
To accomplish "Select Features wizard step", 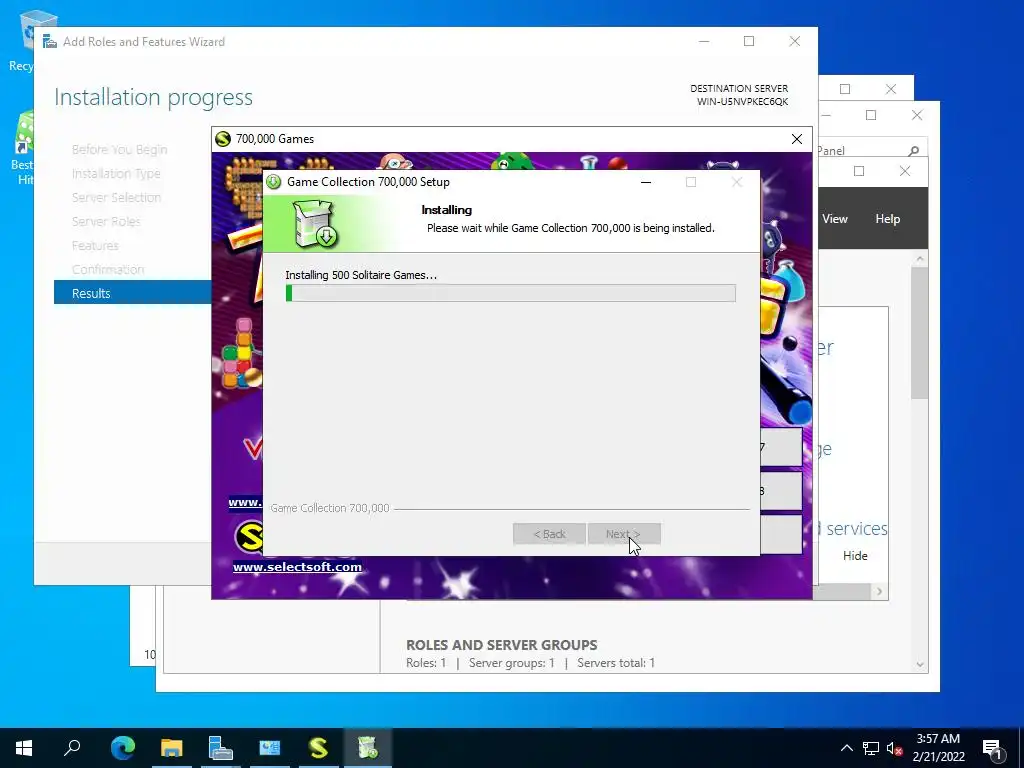I will pyautogui.click(x=95, y=246).
